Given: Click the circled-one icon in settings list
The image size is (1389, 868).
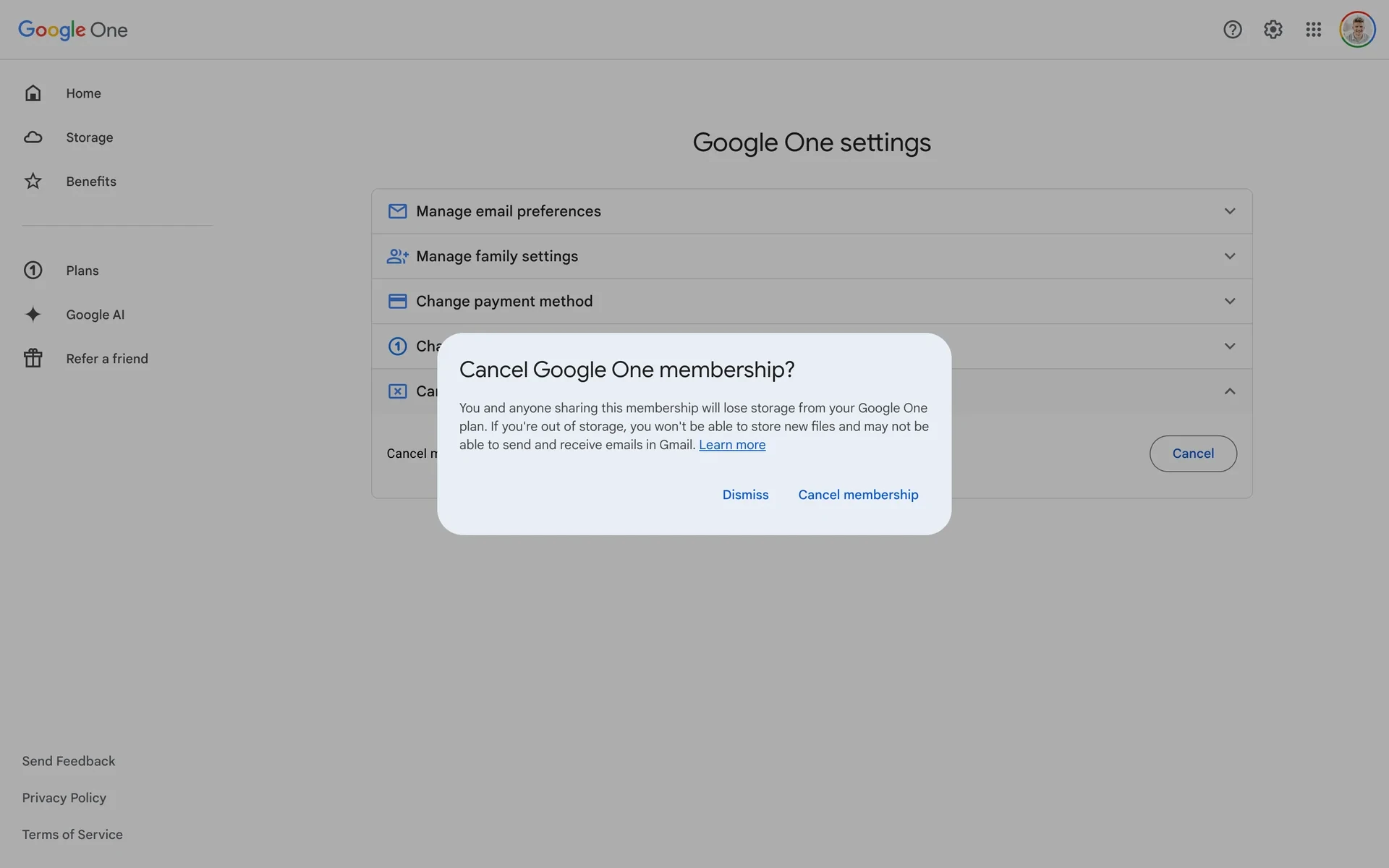Looking at the screenshot, I should [397, 346].
